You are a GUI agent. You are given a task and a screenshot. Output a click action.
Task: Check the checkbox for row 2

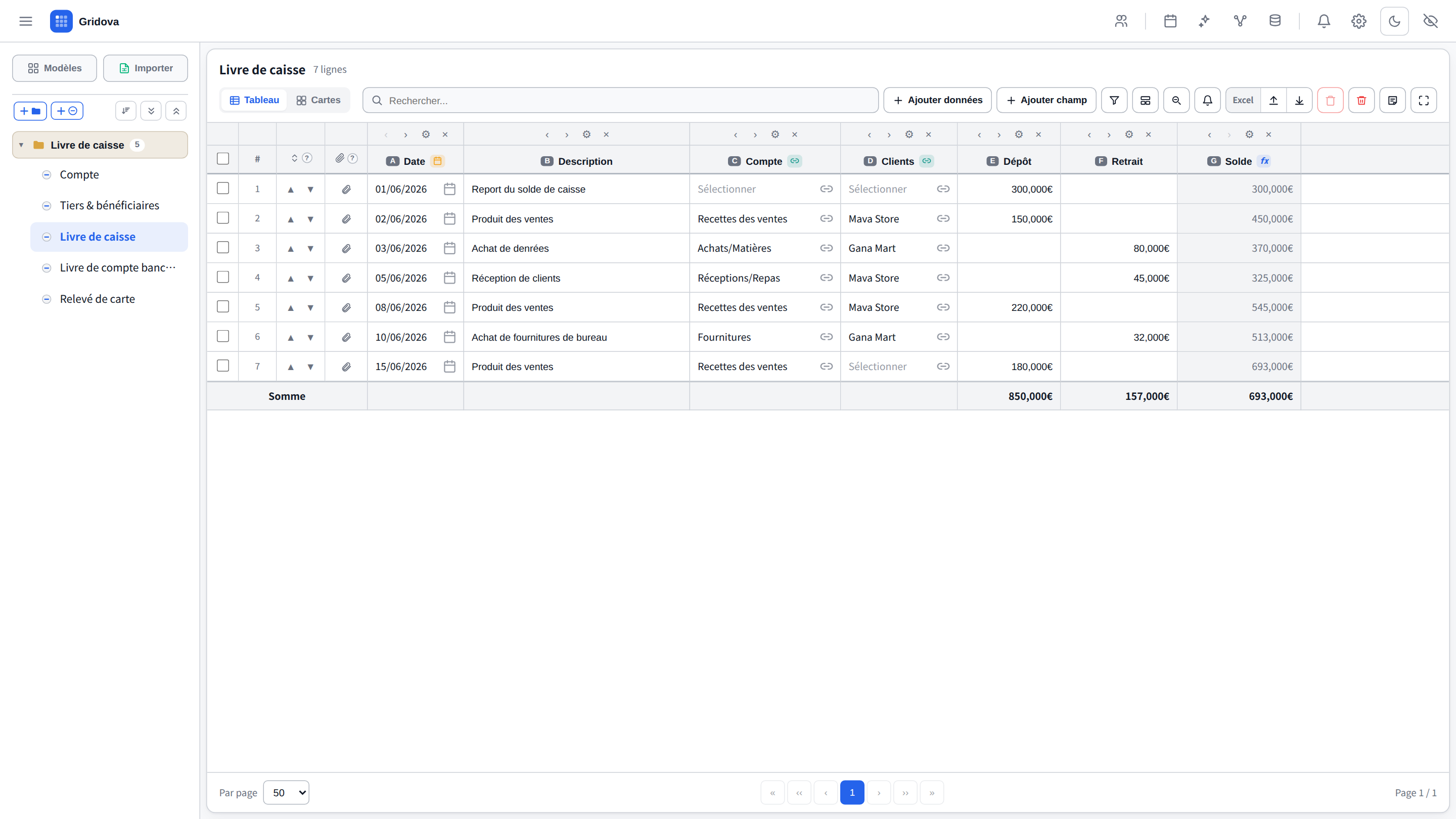point(222,218)
